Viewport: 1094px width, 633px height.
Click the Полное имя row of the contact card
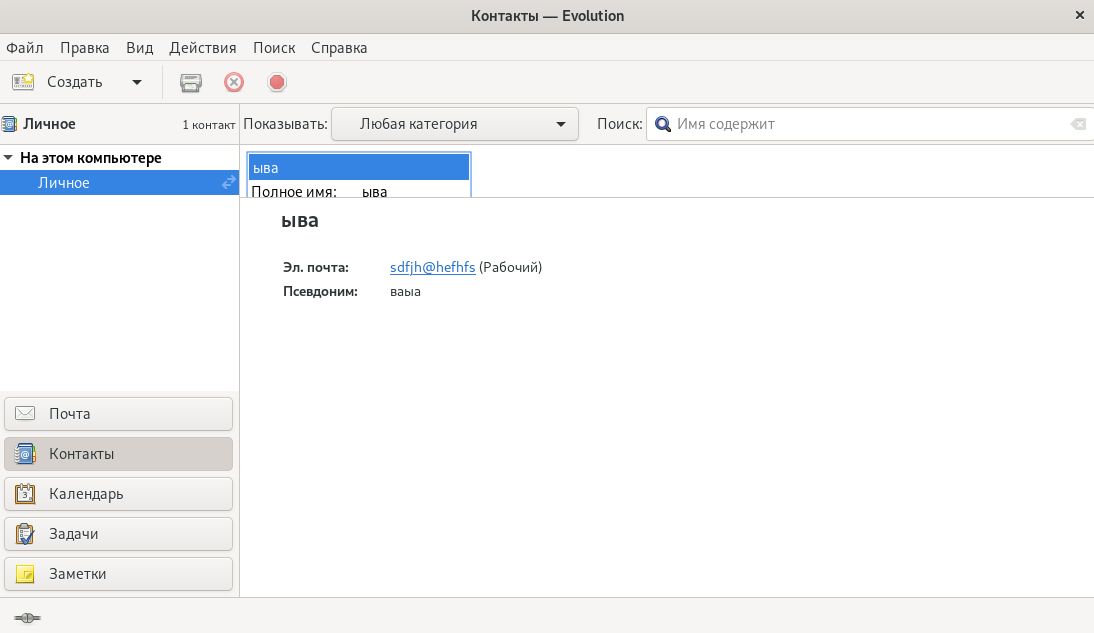(359, 191)
